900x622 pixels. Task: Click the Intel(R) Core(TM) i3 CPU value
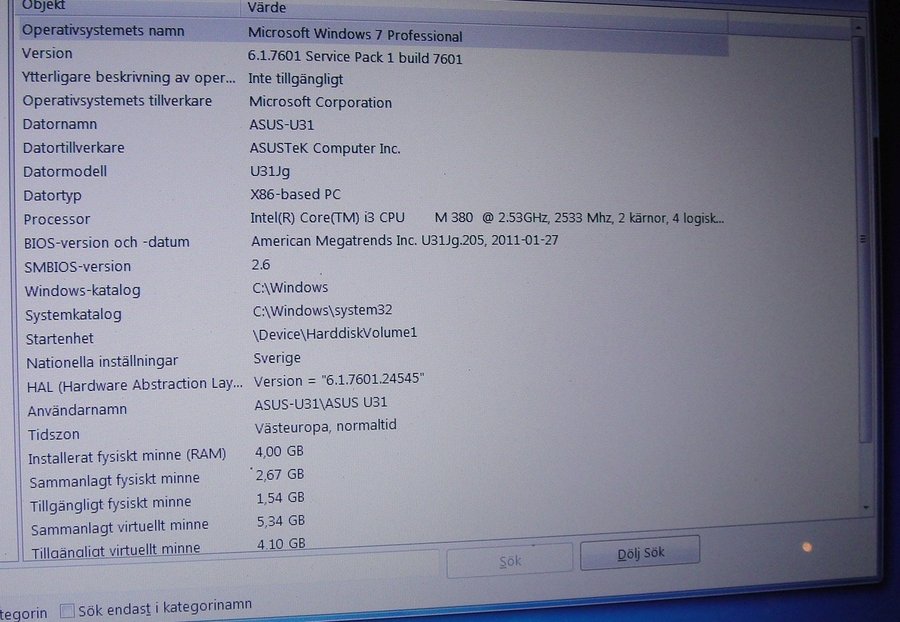487,218
